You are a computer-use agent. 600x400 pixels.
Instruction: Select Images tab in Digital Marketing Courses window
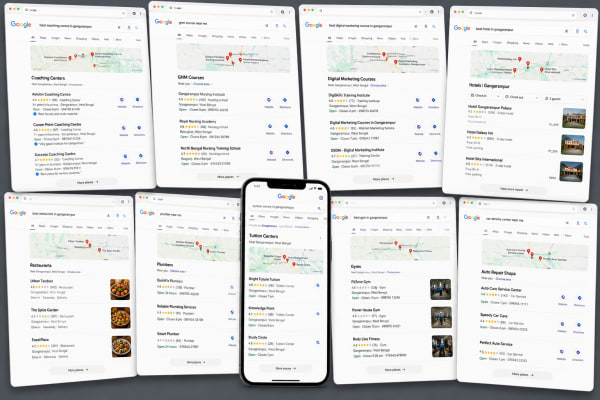pyautogui.click(x=352, y=38)
